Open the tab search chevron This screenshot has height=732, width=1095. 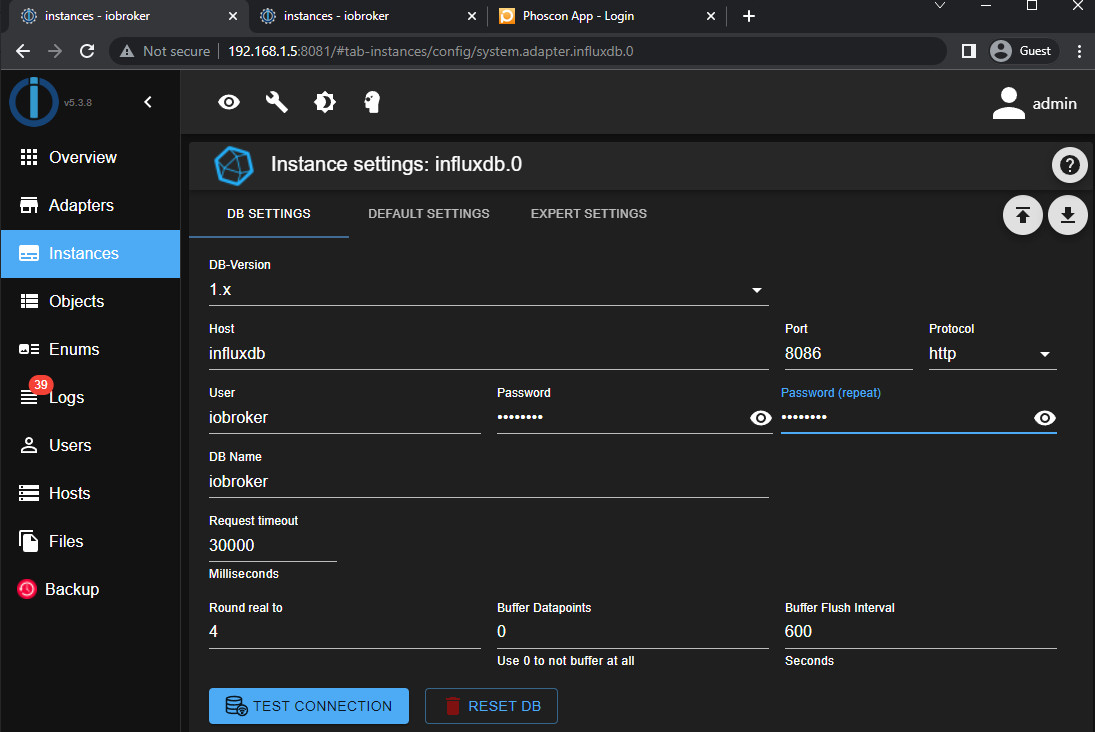(940, 6)
